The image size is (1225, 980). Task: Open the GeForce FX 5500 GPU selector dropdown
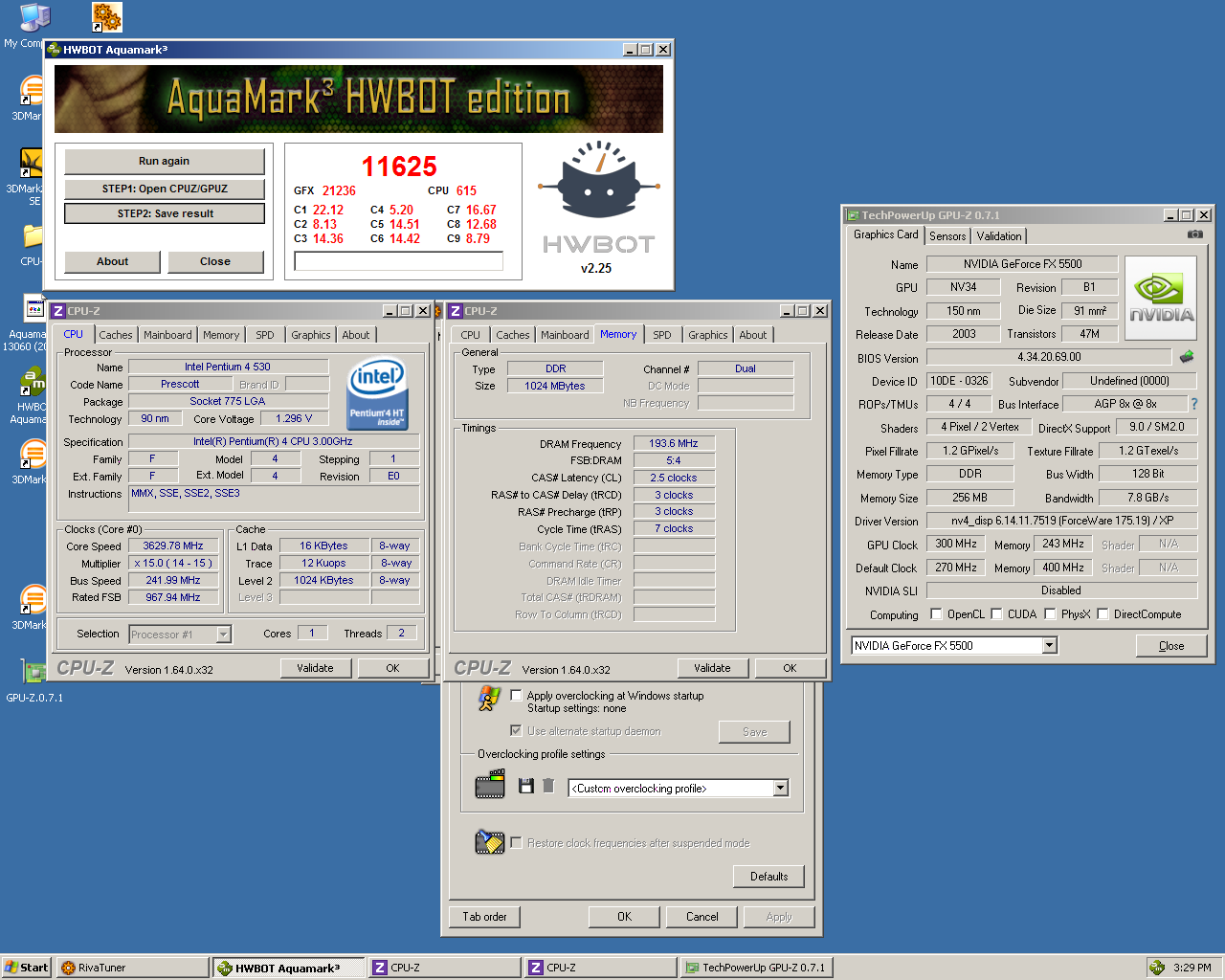pos(1049,645)
